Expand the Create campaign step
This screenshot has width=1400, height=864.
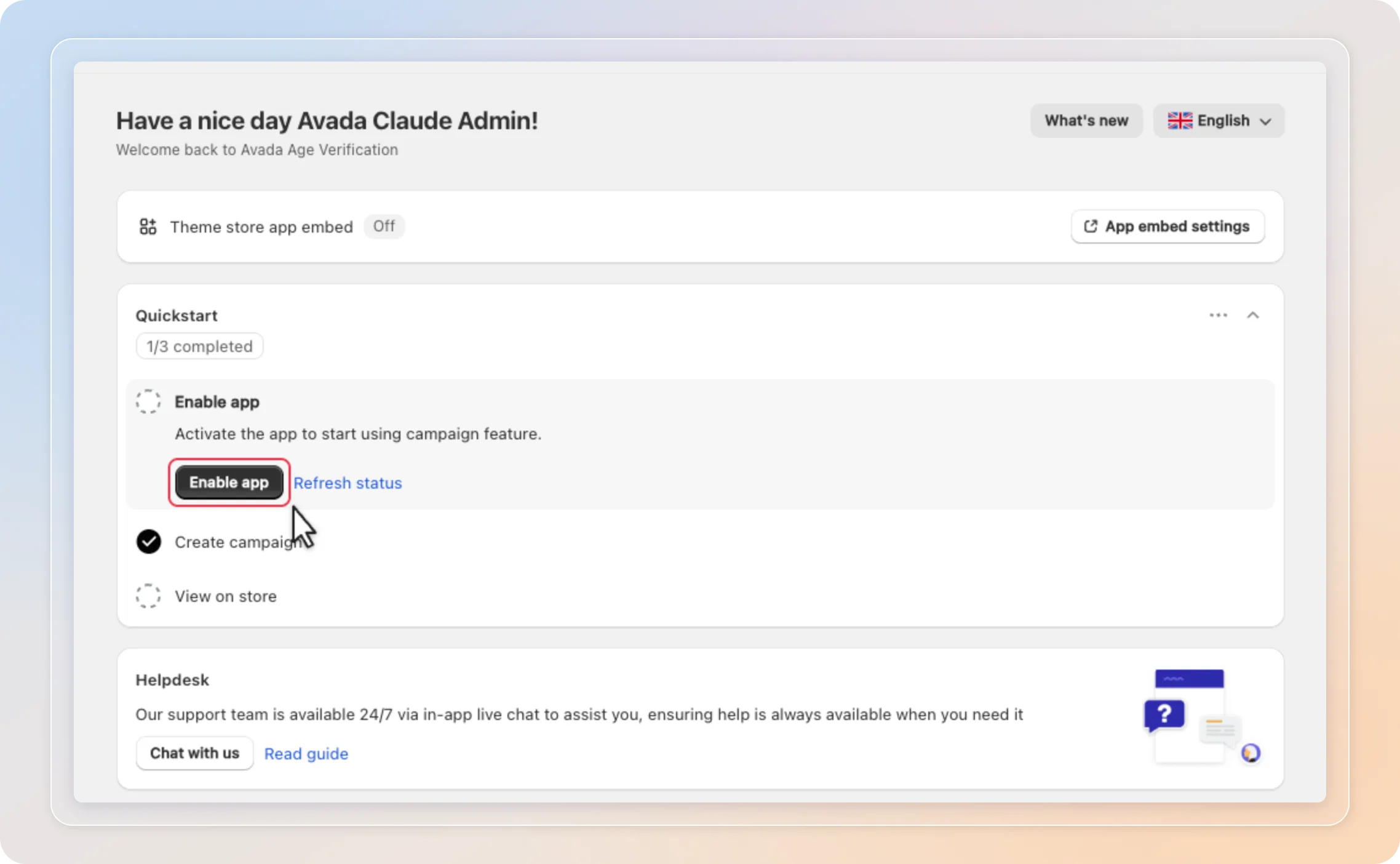pyautogui.click(x=238, y=542)
